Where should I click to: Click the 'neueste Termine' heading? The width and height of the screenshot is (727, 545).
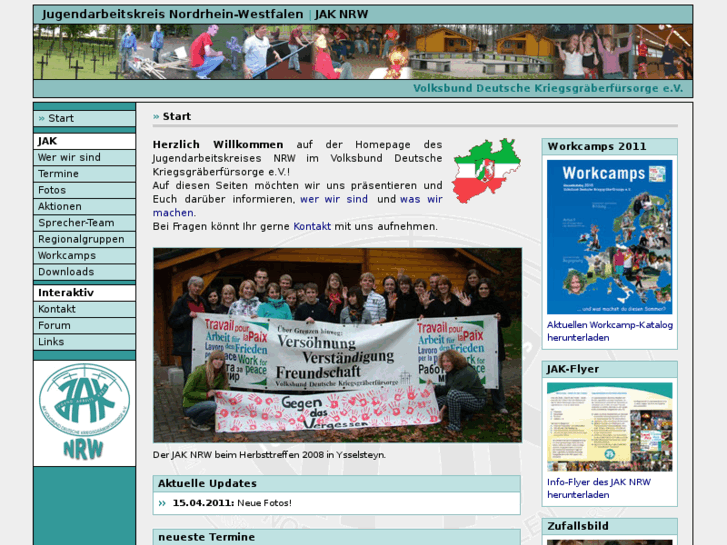pyautogui.click(x=206, y=537)
